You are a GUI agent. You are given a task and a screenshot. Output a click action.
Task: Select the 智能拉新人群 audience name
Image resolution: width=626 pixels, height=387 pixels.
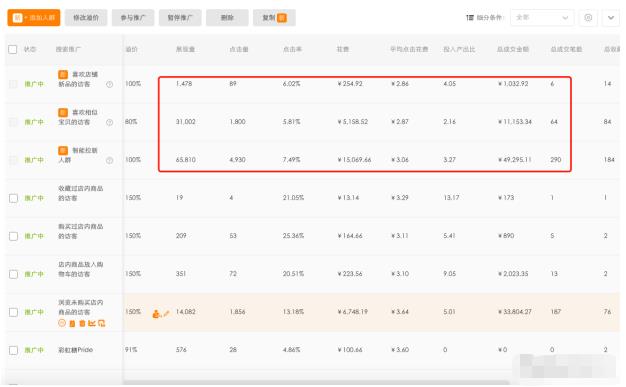(78, 155)
